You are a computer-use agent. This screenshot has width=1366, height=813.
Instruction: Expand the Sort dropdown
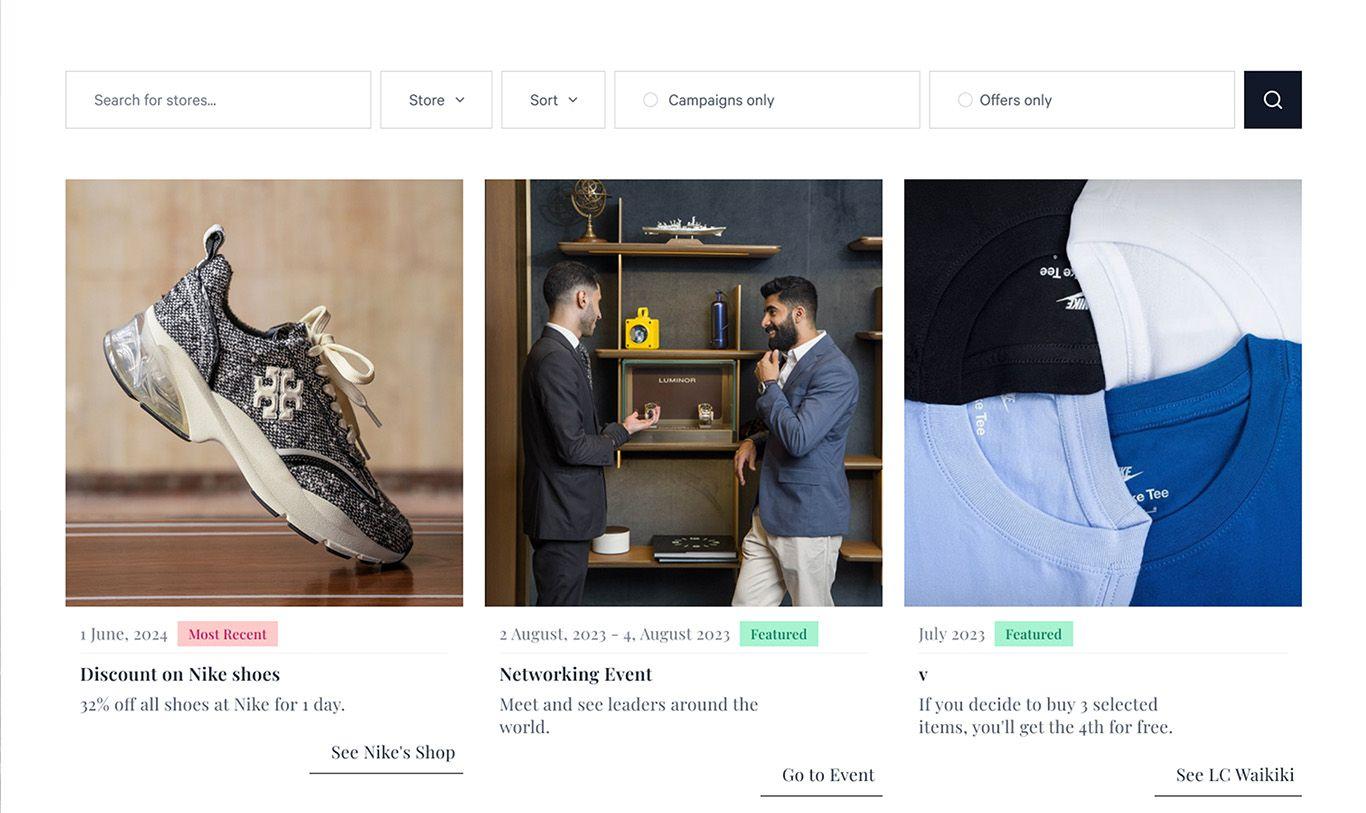[553, 100]
